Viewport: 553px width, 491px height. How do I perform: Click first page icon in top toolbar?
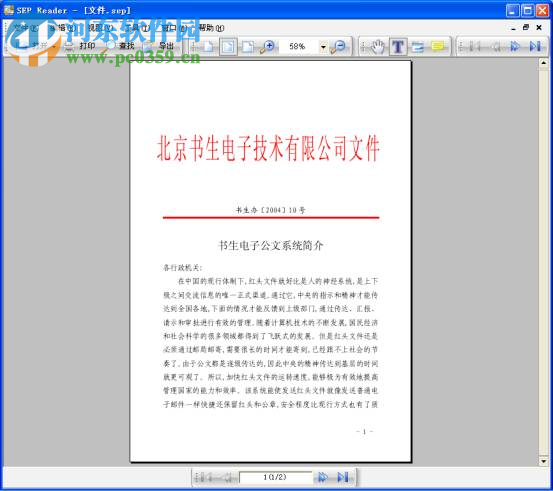coord(475,46)
